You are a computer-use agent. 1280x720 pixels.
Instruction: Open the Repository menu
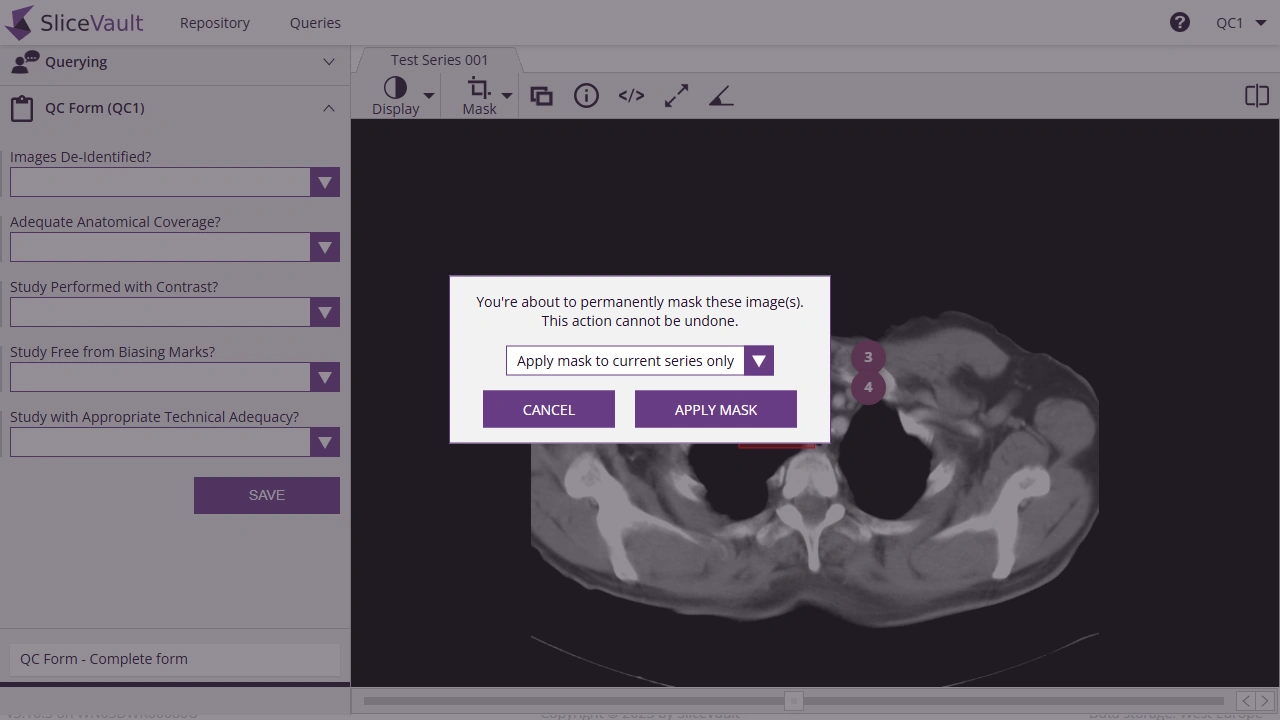(x=215, y=22)
